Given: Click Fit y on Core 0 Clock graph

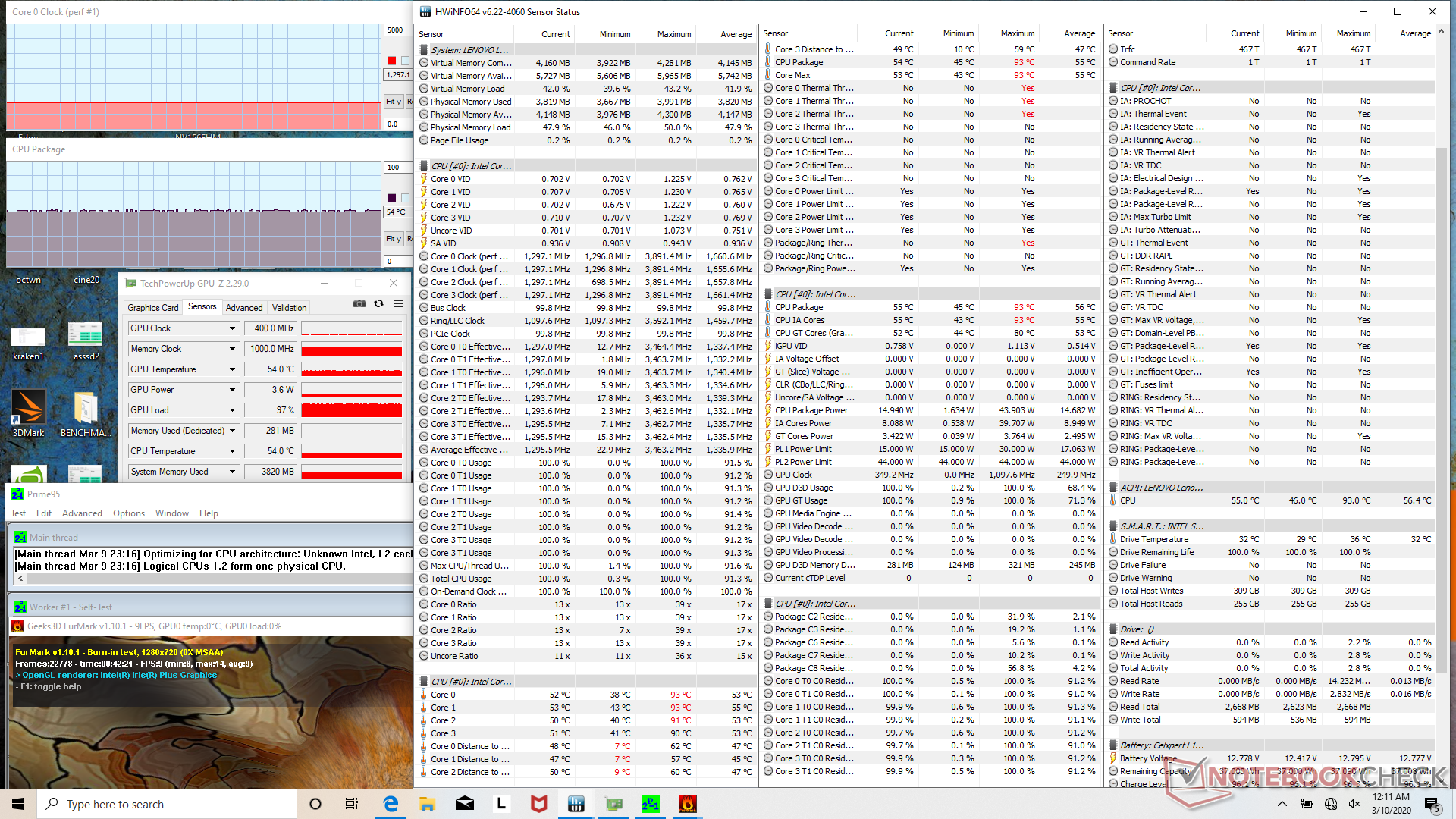Looking at the screenshot, I should click(394, 102).
